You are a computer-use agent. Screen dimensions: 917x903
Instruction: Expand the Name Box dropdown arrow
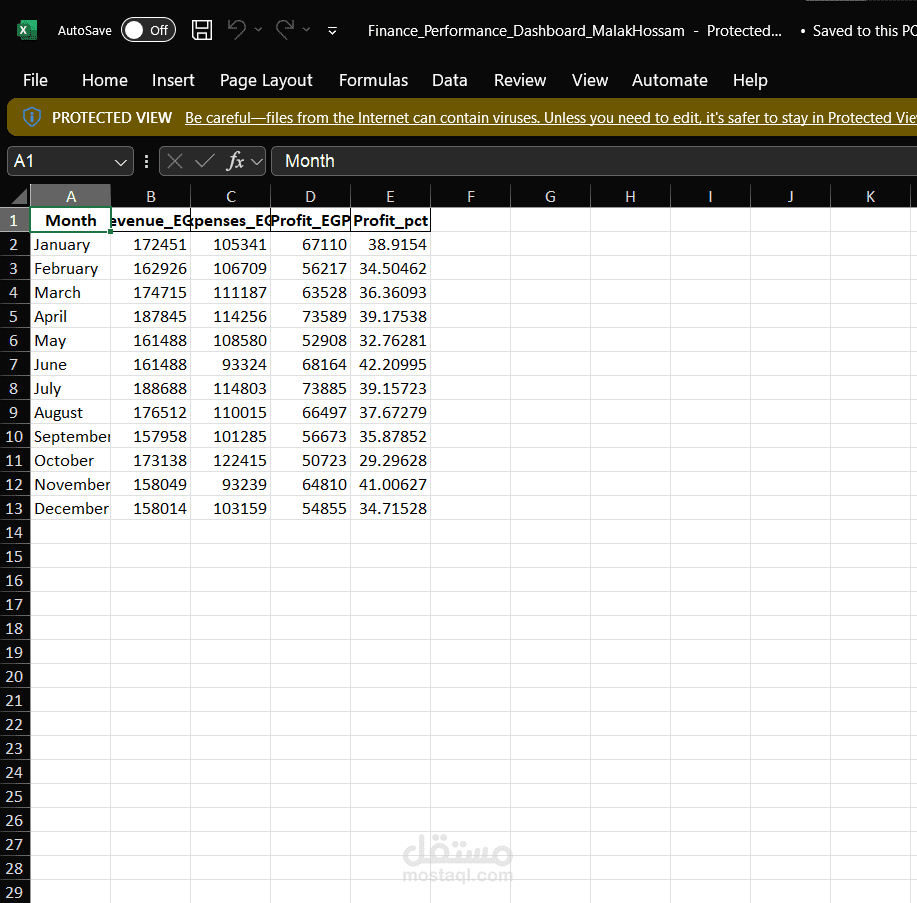[120, 162]
